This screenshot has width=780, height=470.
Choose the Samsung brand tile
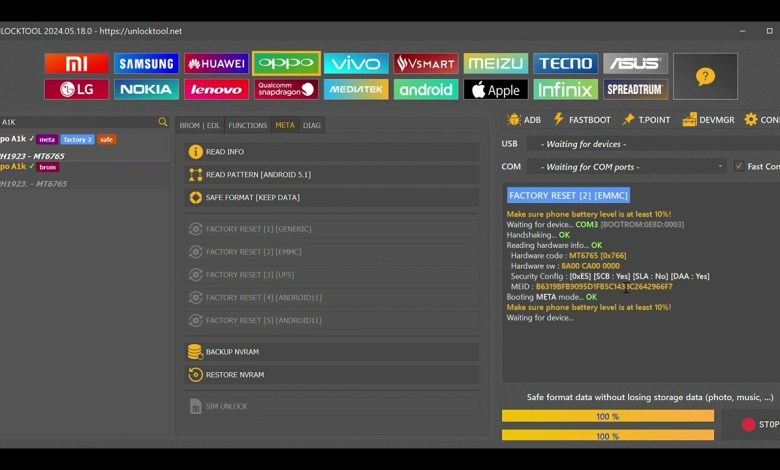(x=146, y=64)
